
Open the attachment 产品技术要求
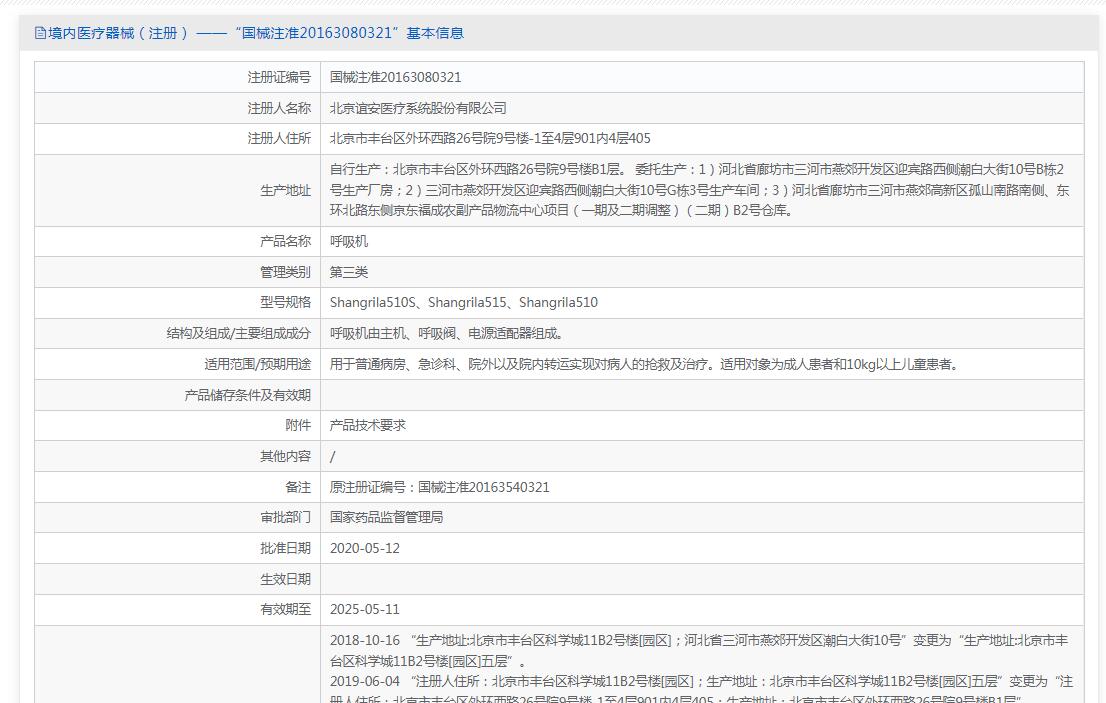click(367, 426)
